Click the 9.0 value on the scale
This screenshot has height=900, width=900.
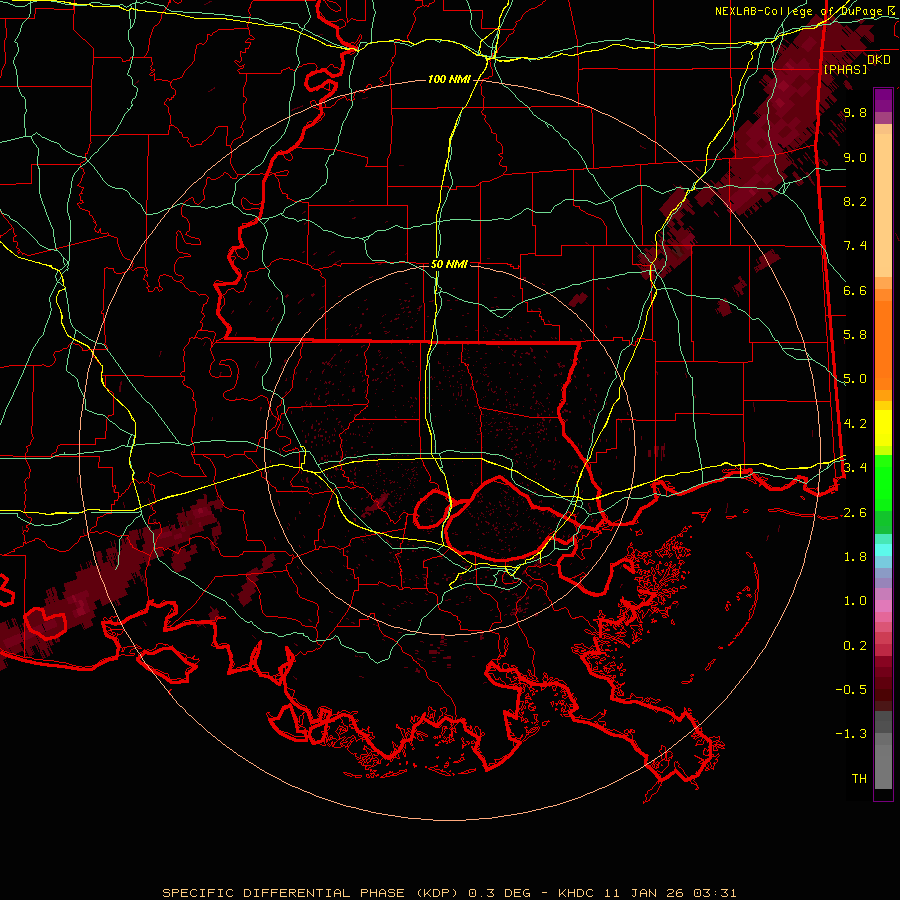(855, 157)
